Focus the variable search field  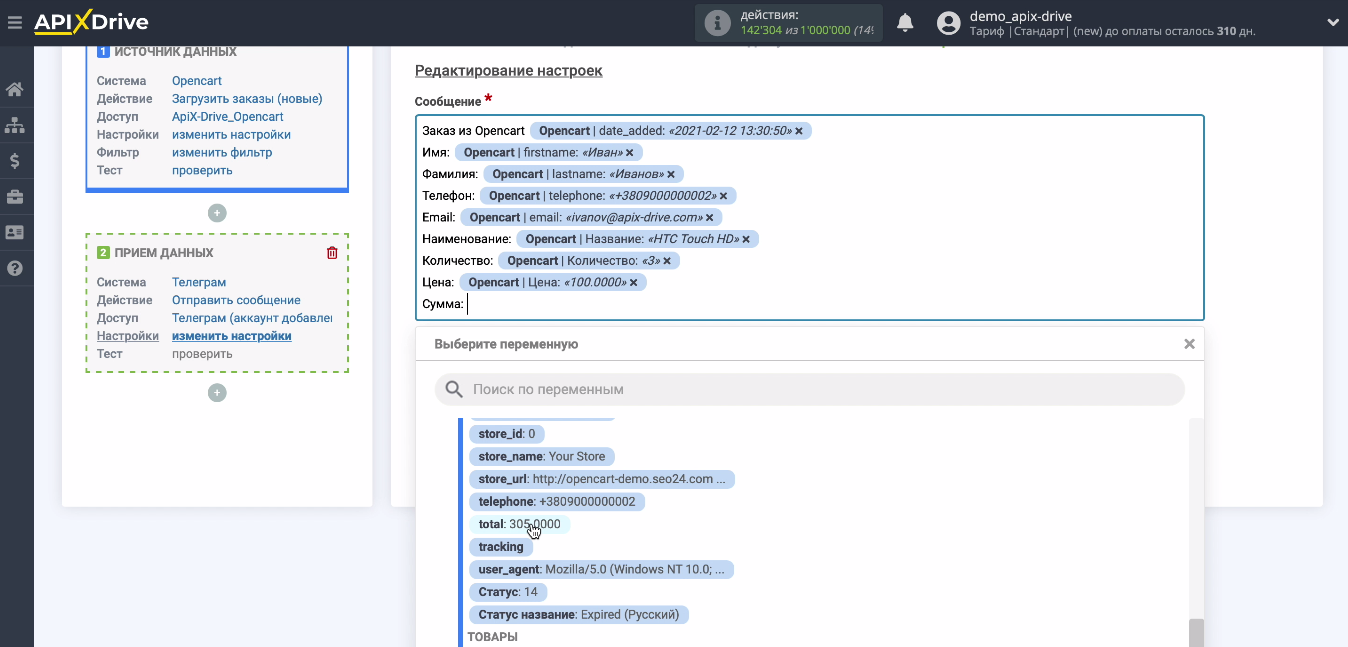pyautogui.click(x=810, y=389)
